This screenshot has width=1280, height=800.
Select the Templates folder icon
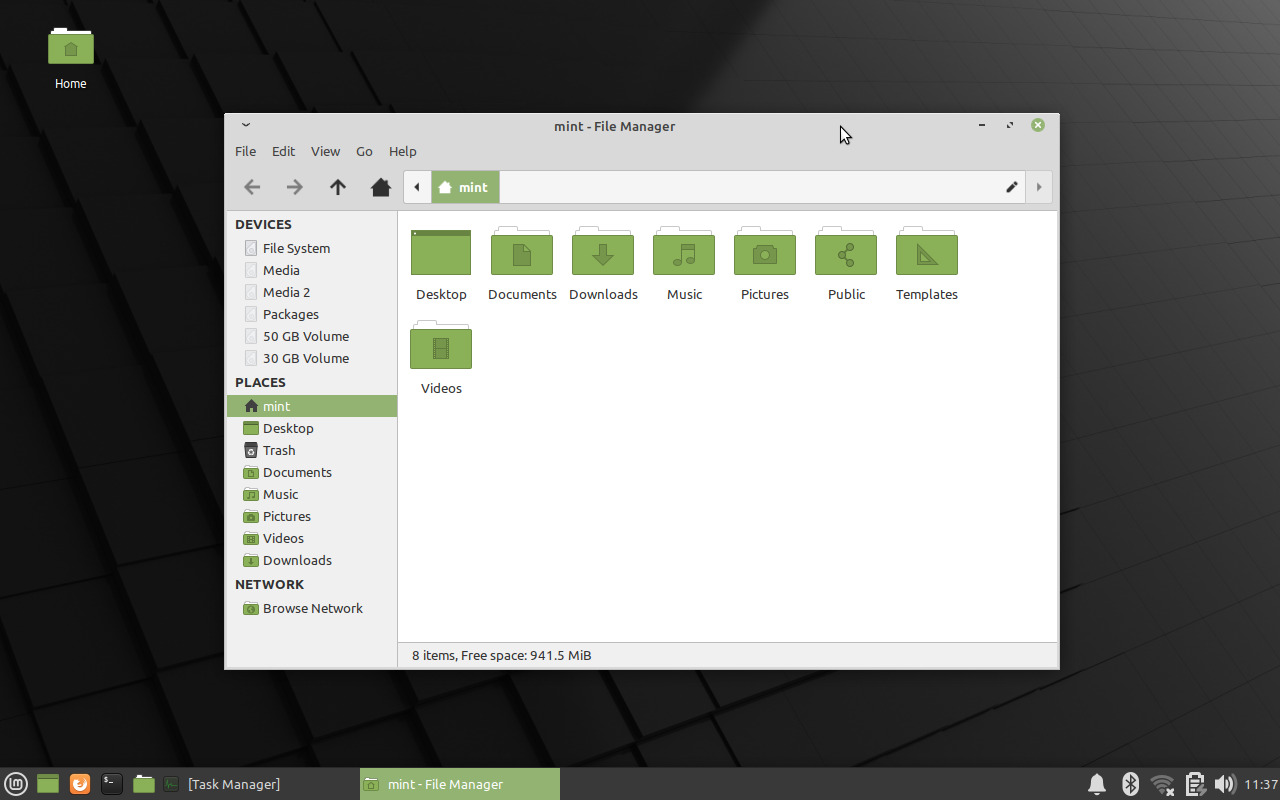927,254
